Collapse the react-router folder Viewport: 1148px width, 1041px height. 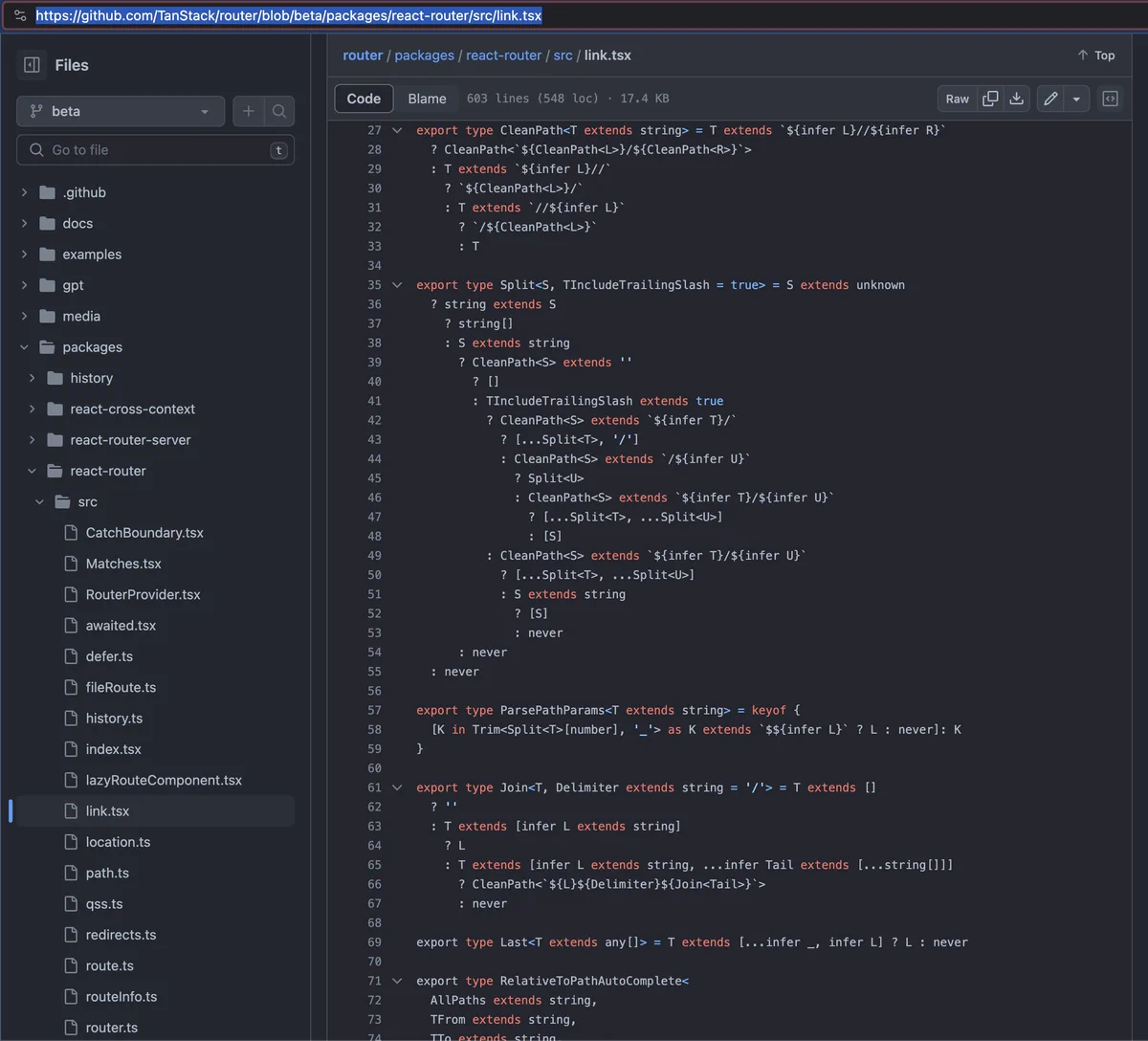[33, 471]
